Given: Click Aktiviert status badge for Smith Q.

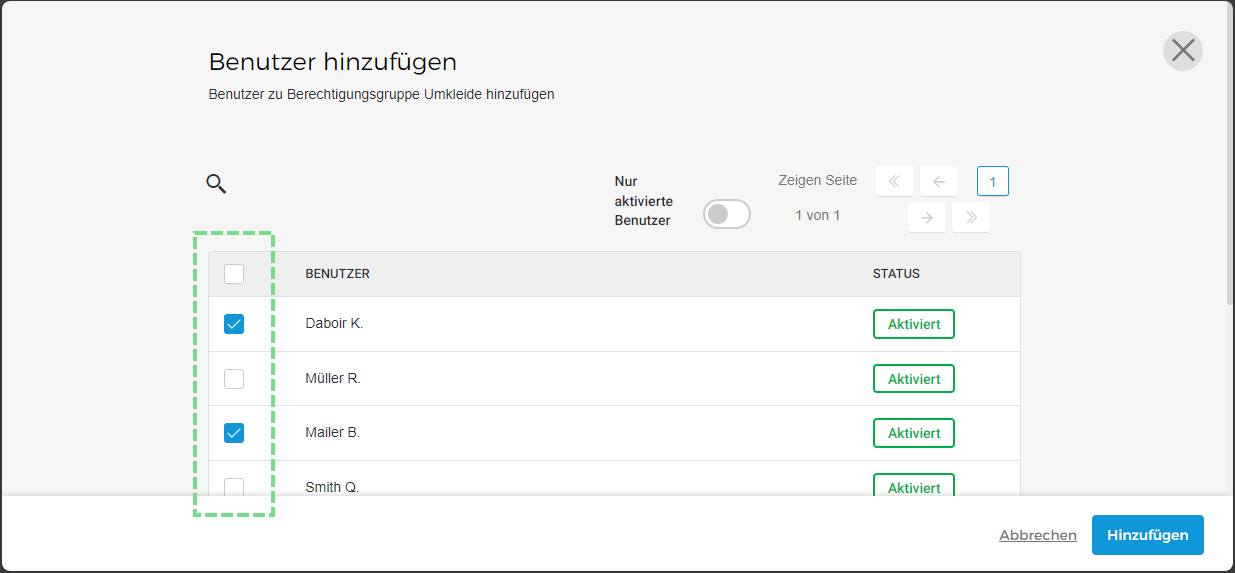Looking at the screenshot, I should (914, 486).
